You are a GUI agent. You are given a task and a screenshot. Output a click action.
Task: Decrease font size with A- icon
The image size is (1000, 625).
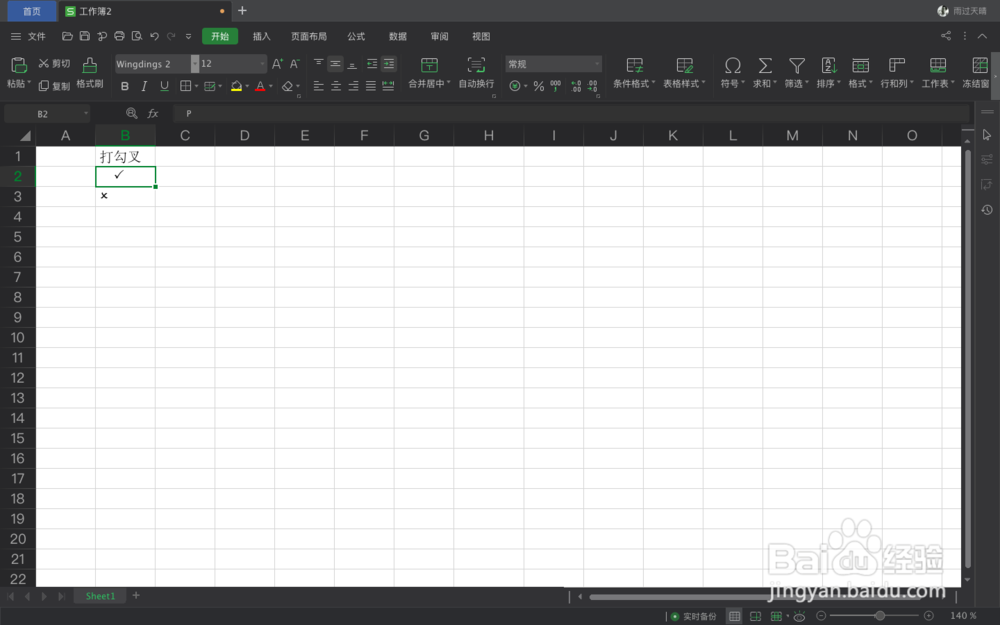(x=294, y=64)
